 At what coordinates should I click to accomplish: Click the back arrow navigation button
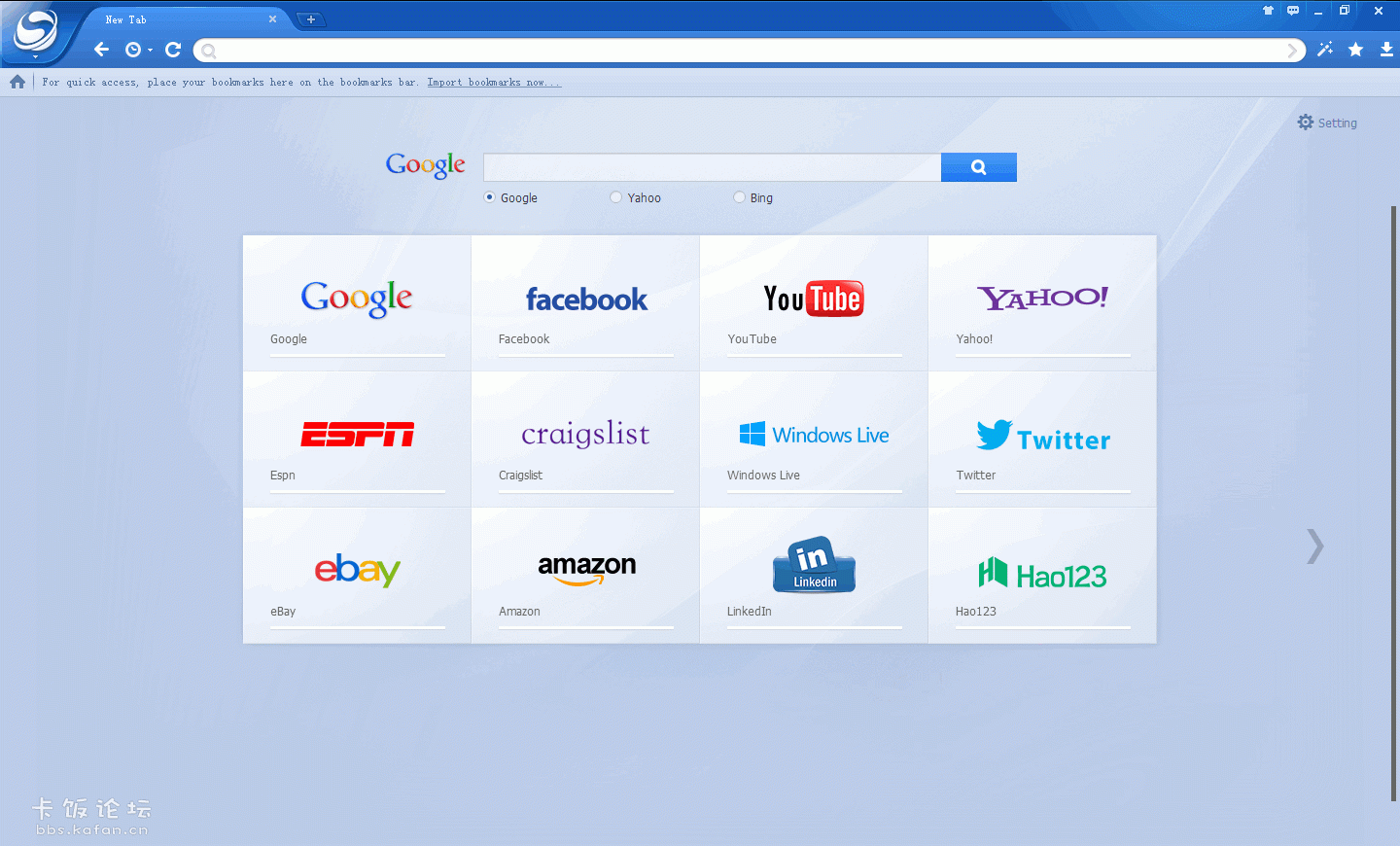click(x=101, y=50)
